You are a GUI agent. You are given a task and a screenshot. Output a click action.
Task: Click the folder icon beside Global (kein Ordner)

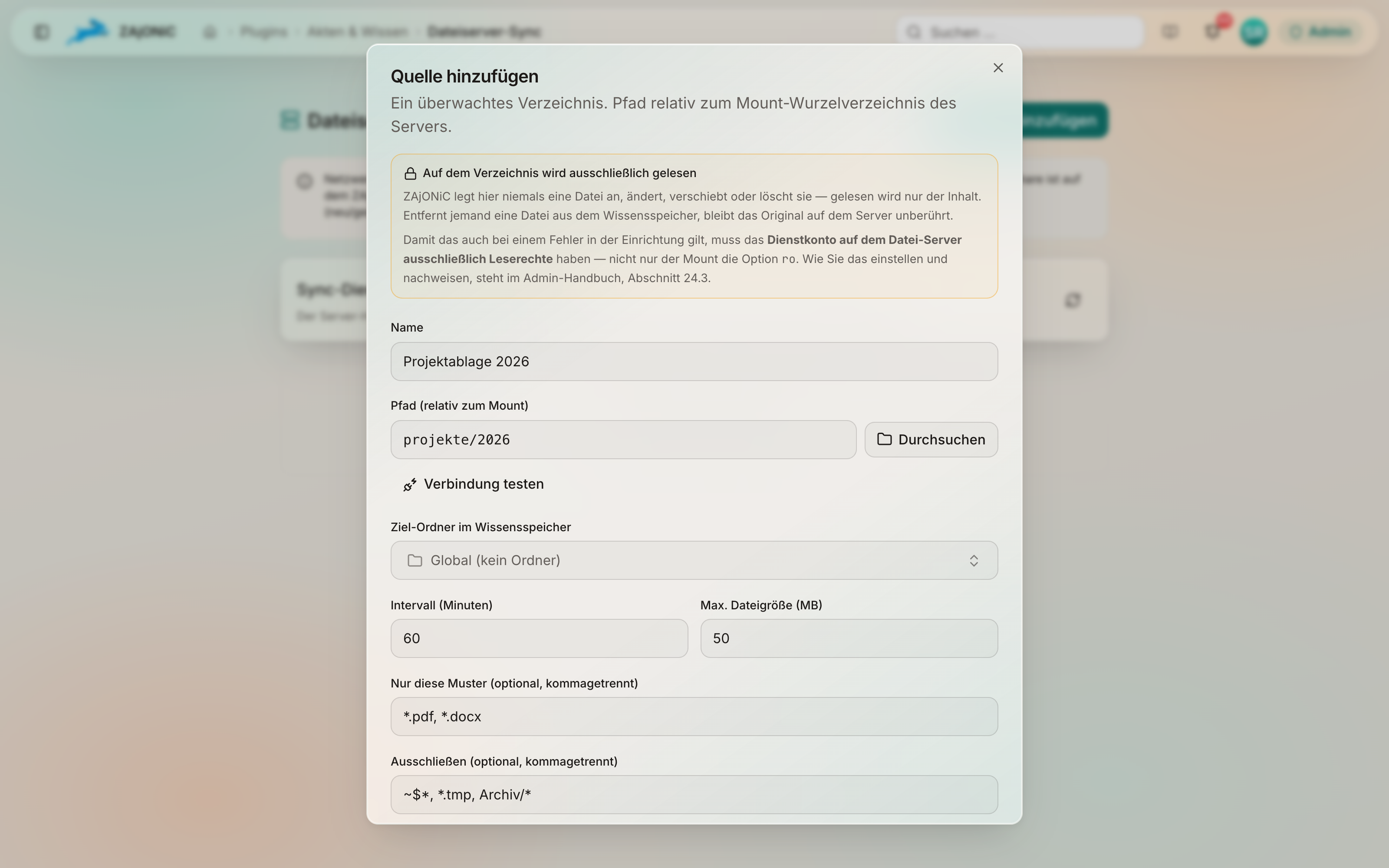click(x=415, y=560)
